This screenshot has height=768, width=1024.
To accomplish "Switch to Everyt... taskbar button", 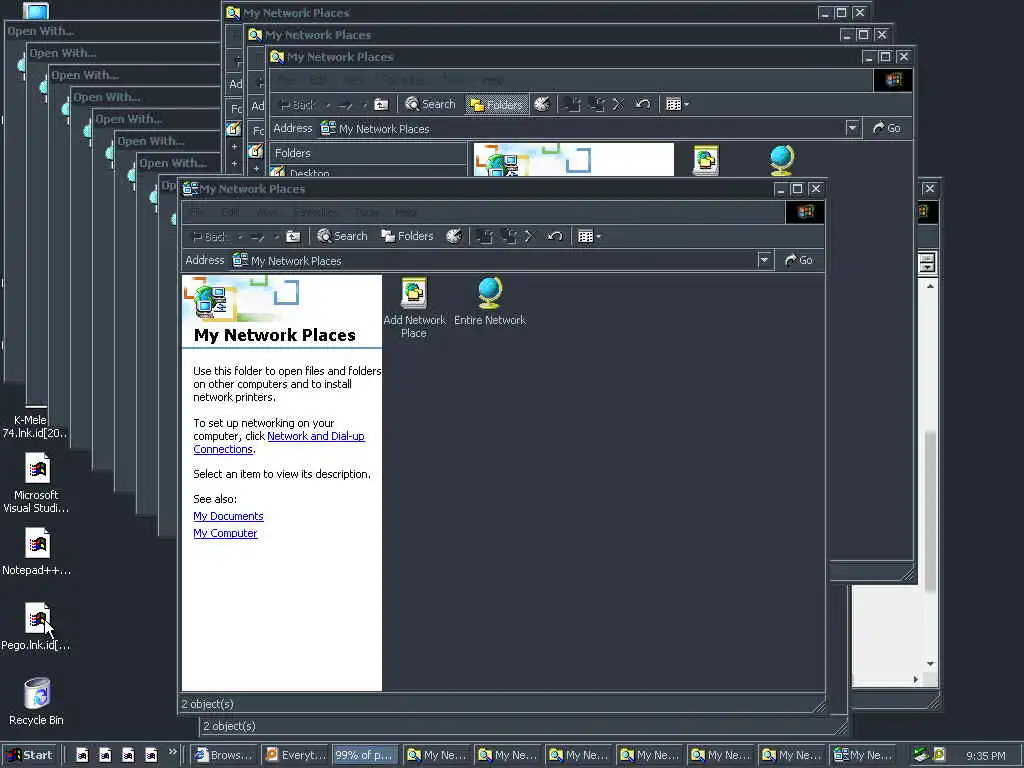I will click(x=295, y=755).
